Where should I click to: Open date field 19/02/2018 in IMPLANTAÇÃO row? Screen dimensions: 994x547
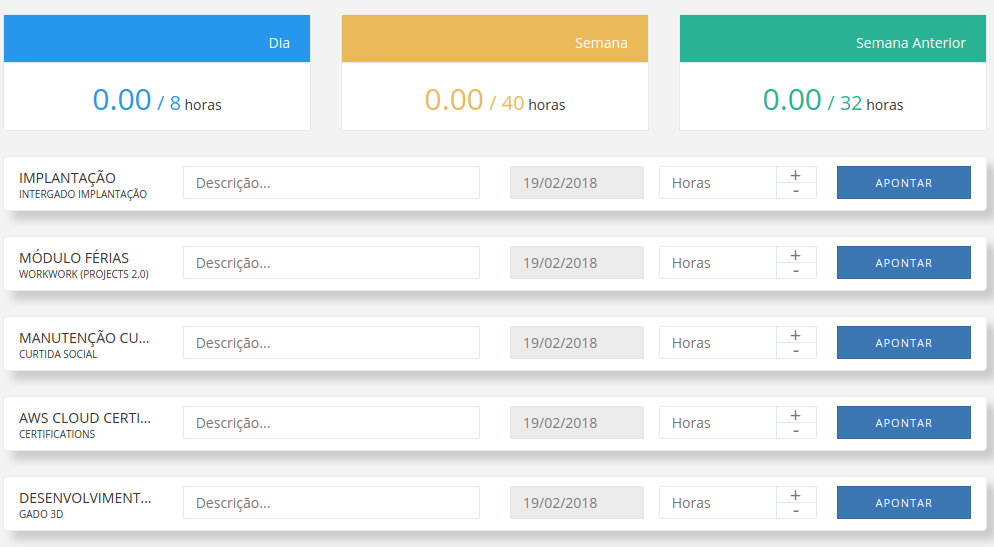pyautogui.click(x=577, y=183)
